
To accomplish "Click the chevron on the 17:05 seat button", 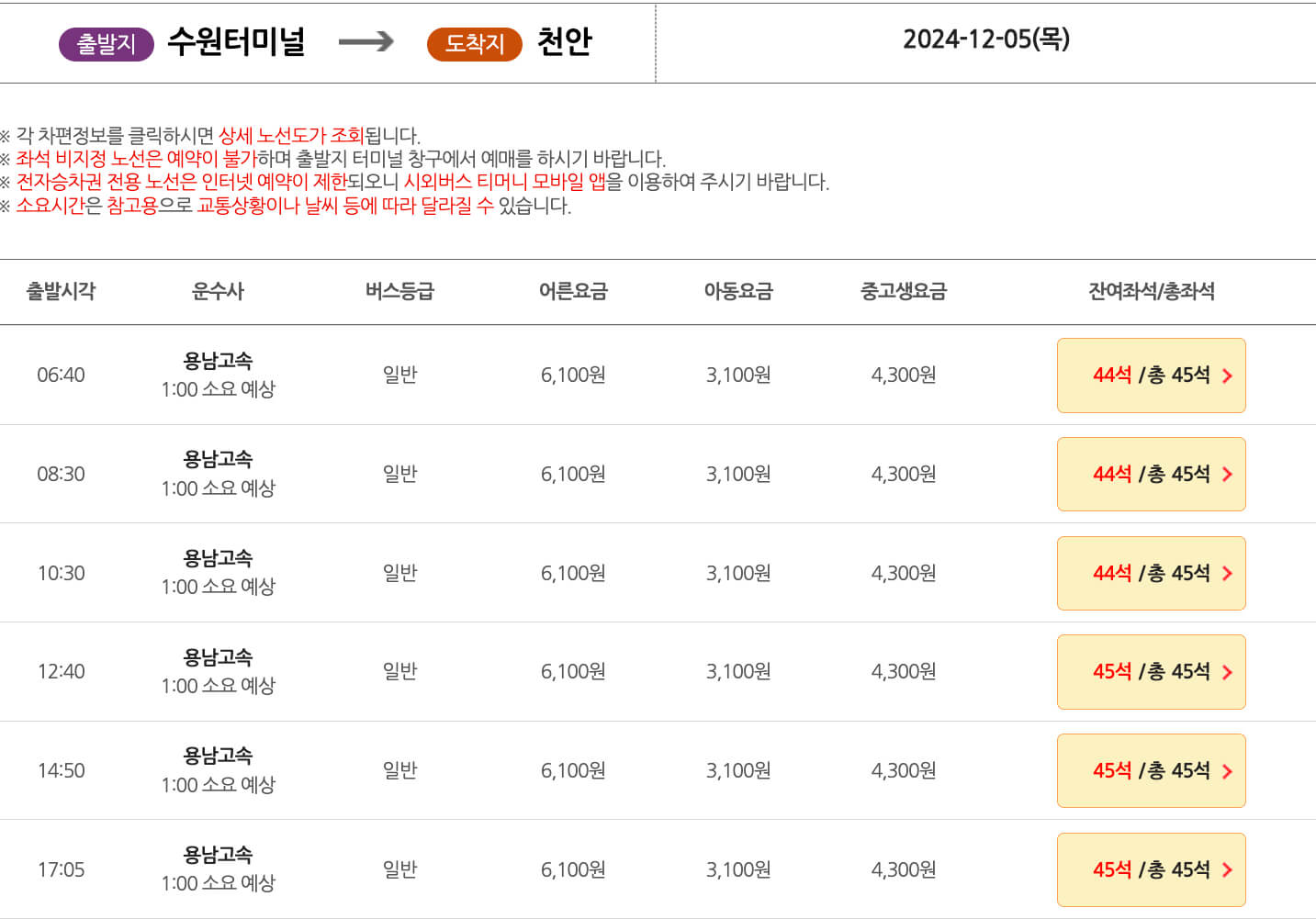I will pos(1227,869).
